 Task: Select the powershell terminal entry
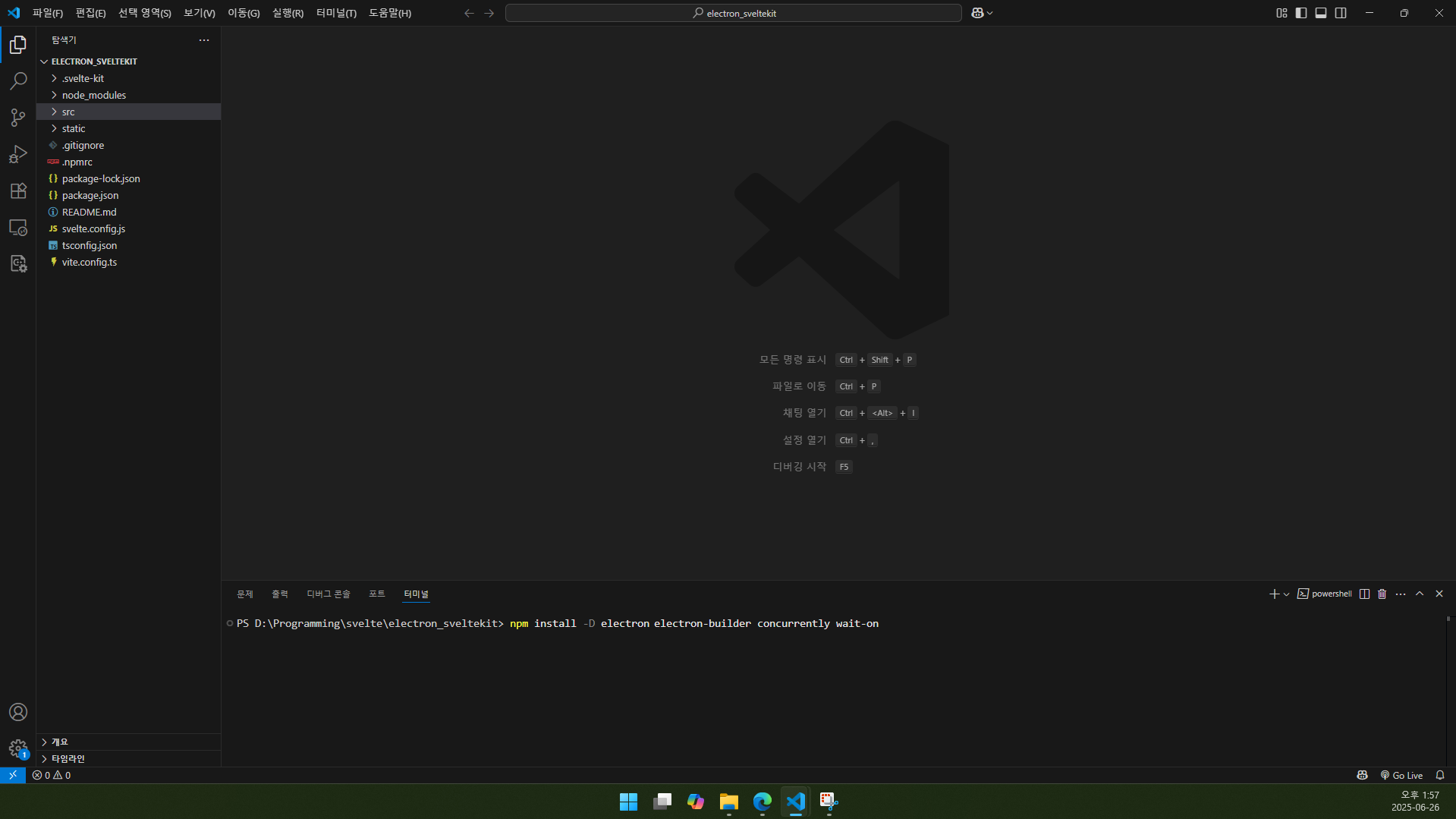(1325, 594)
